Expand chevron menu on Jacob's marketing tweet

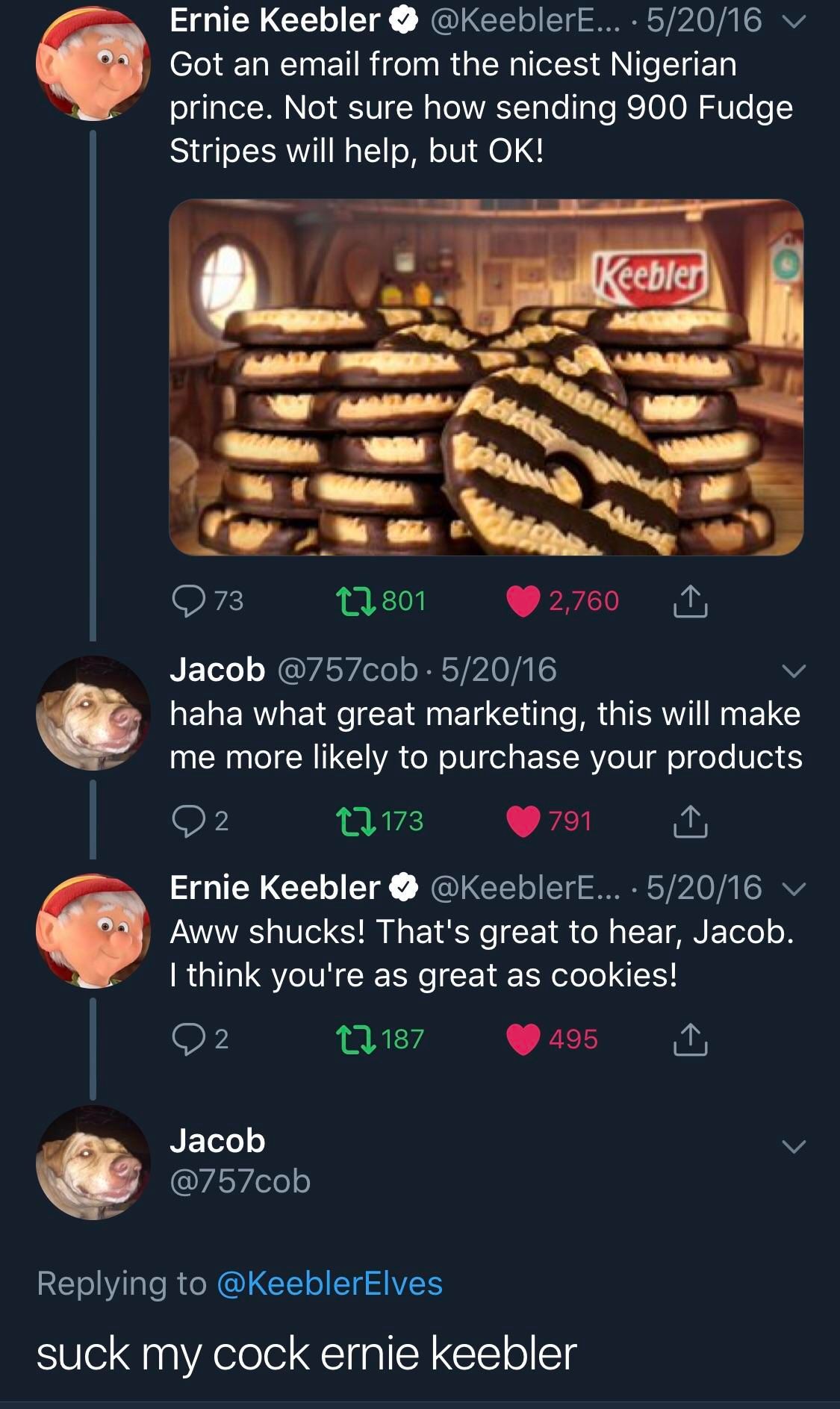click(794, 671)
